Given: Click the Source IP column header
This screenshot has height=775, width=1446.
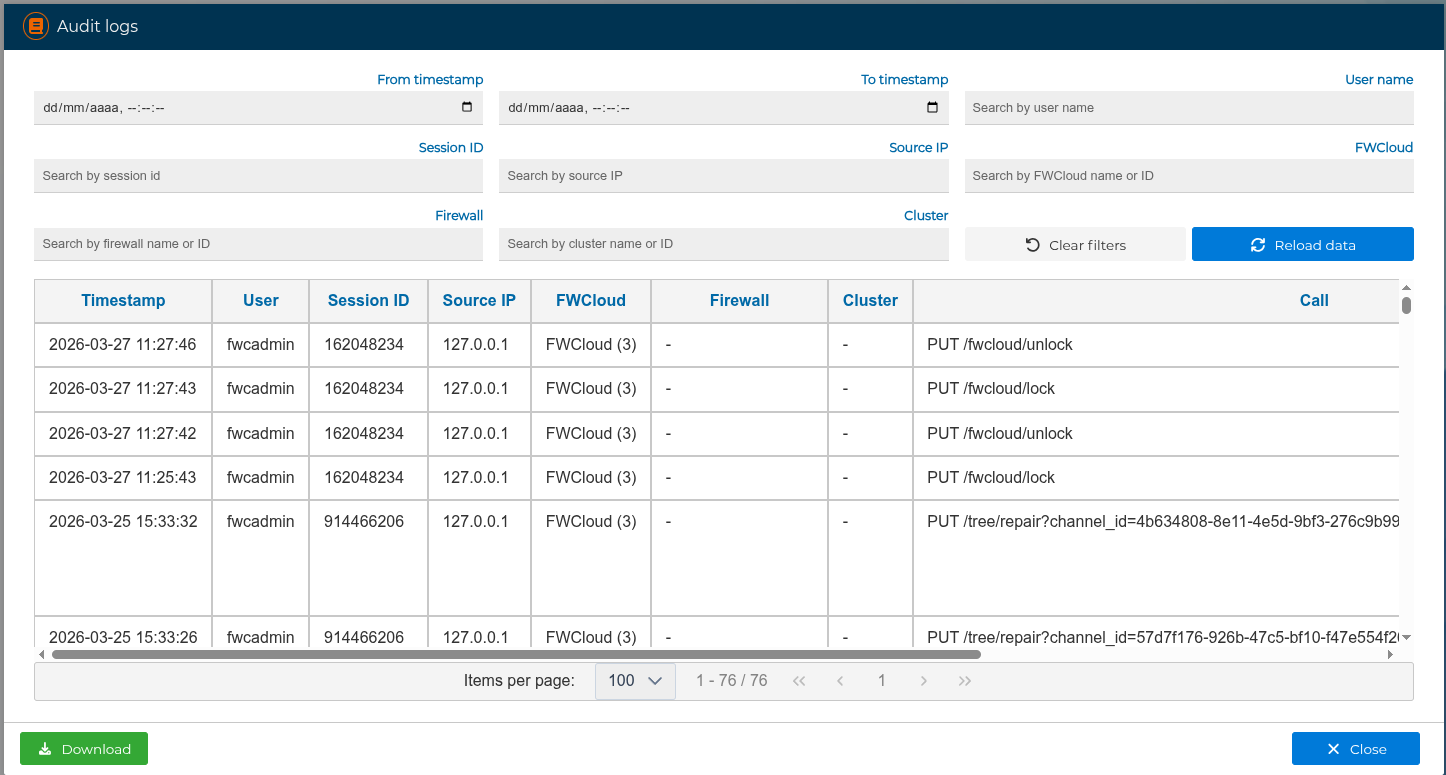Looking at the screenshot, I should point(479,300).
